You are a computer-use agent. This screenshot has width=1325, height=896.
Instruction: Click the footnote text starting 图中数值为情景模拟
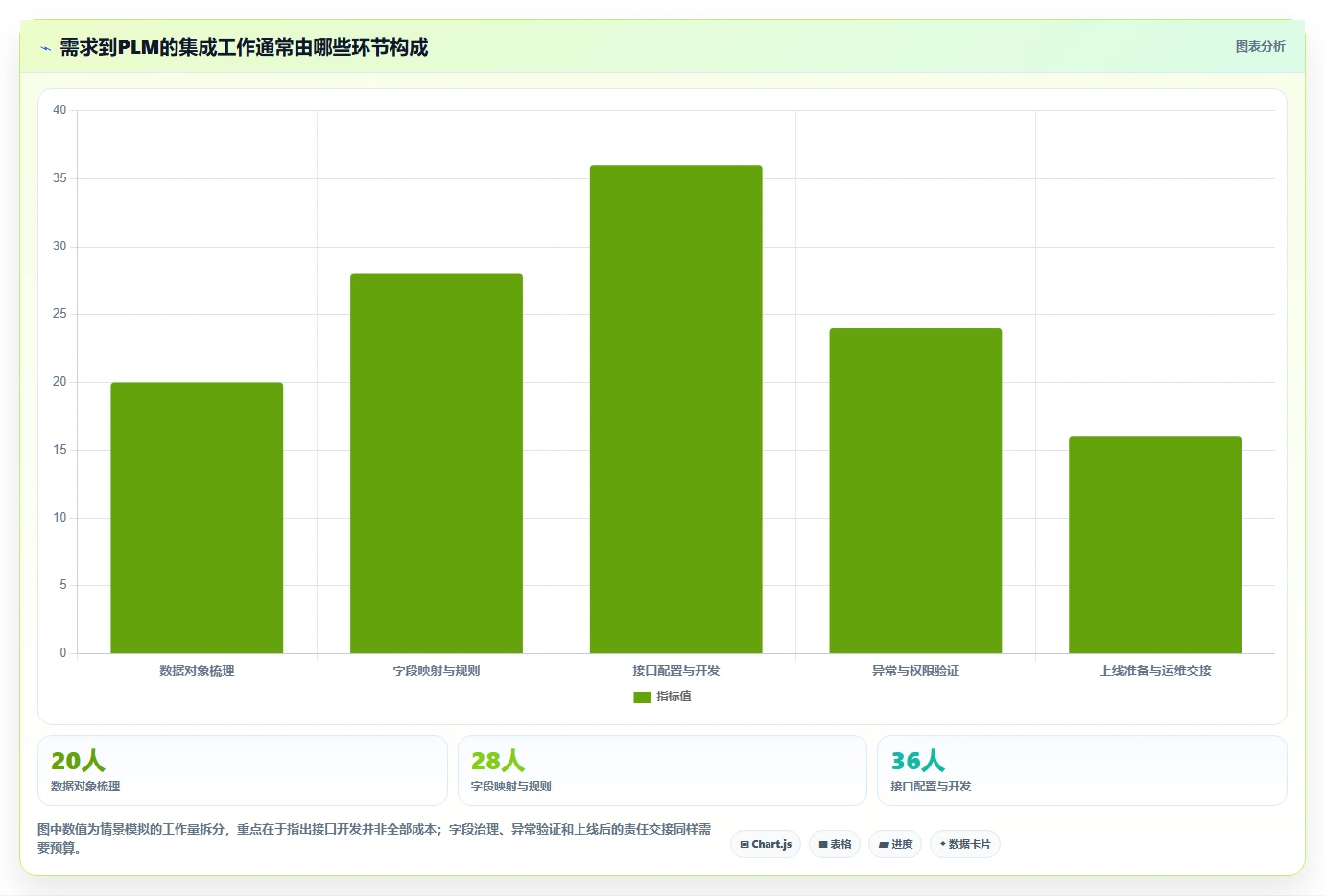pyautogui.click(x=374, y=838)
